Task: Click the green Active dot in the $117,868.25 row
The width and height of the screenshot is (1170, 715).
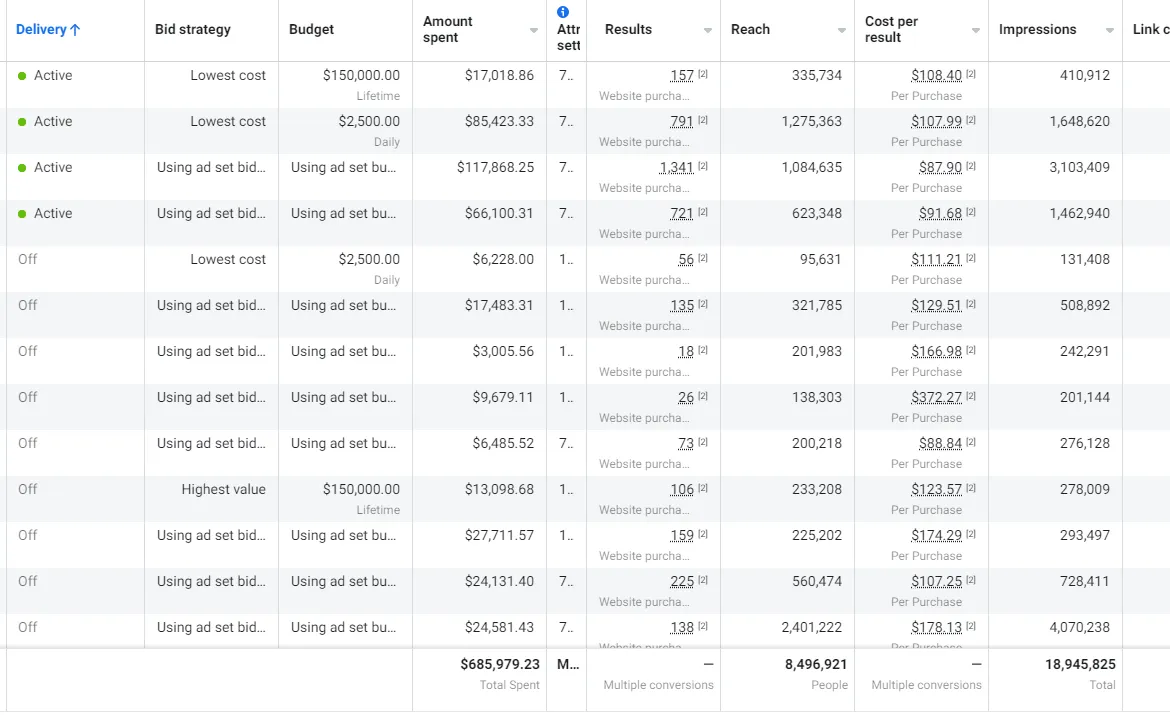Action: [22, 168]
